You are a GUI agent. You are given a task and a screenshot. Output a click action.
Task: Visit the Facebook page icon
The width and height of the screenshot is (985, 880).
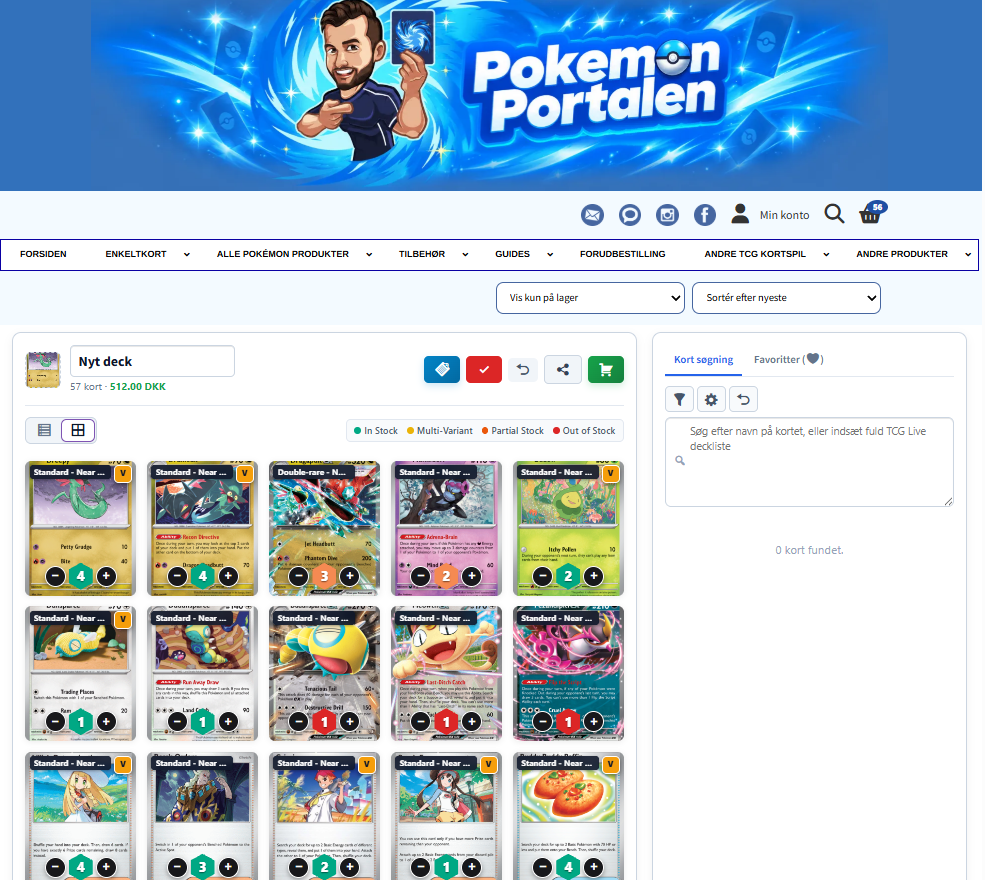(x=705, y=215)
